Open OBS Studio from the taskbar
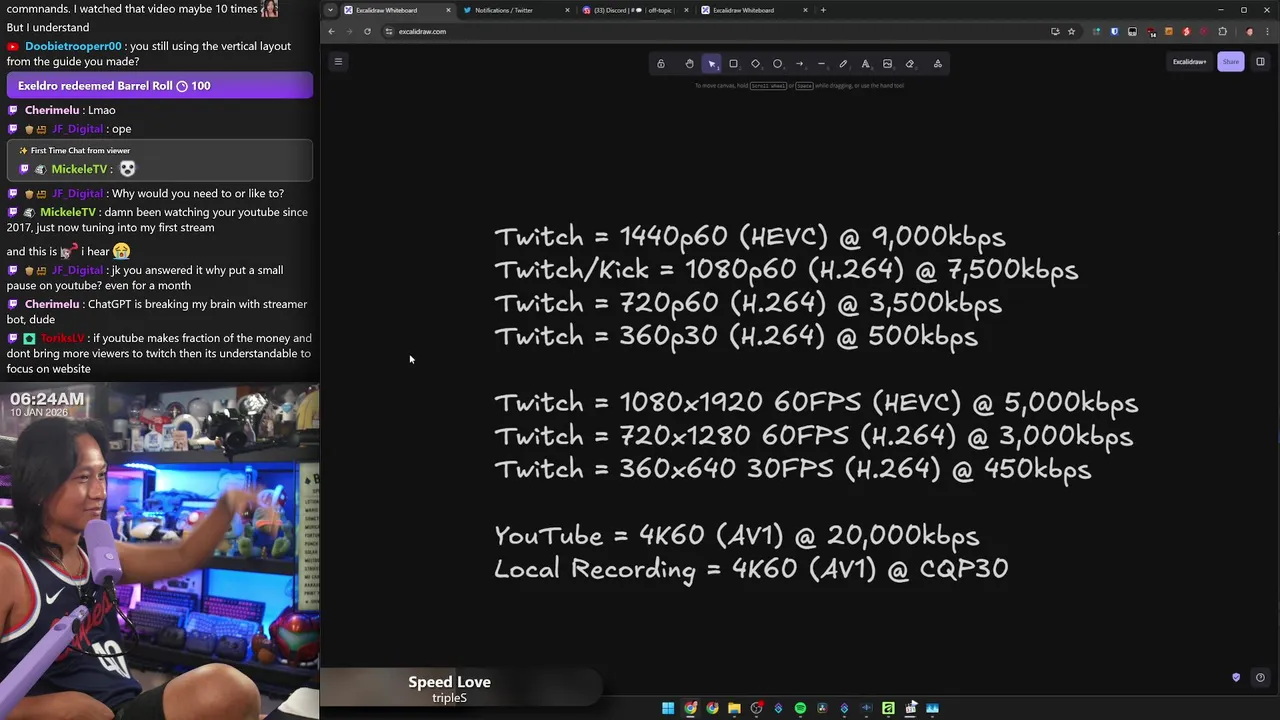Screen dimensions: 1280x720 [x=756, y=708]
